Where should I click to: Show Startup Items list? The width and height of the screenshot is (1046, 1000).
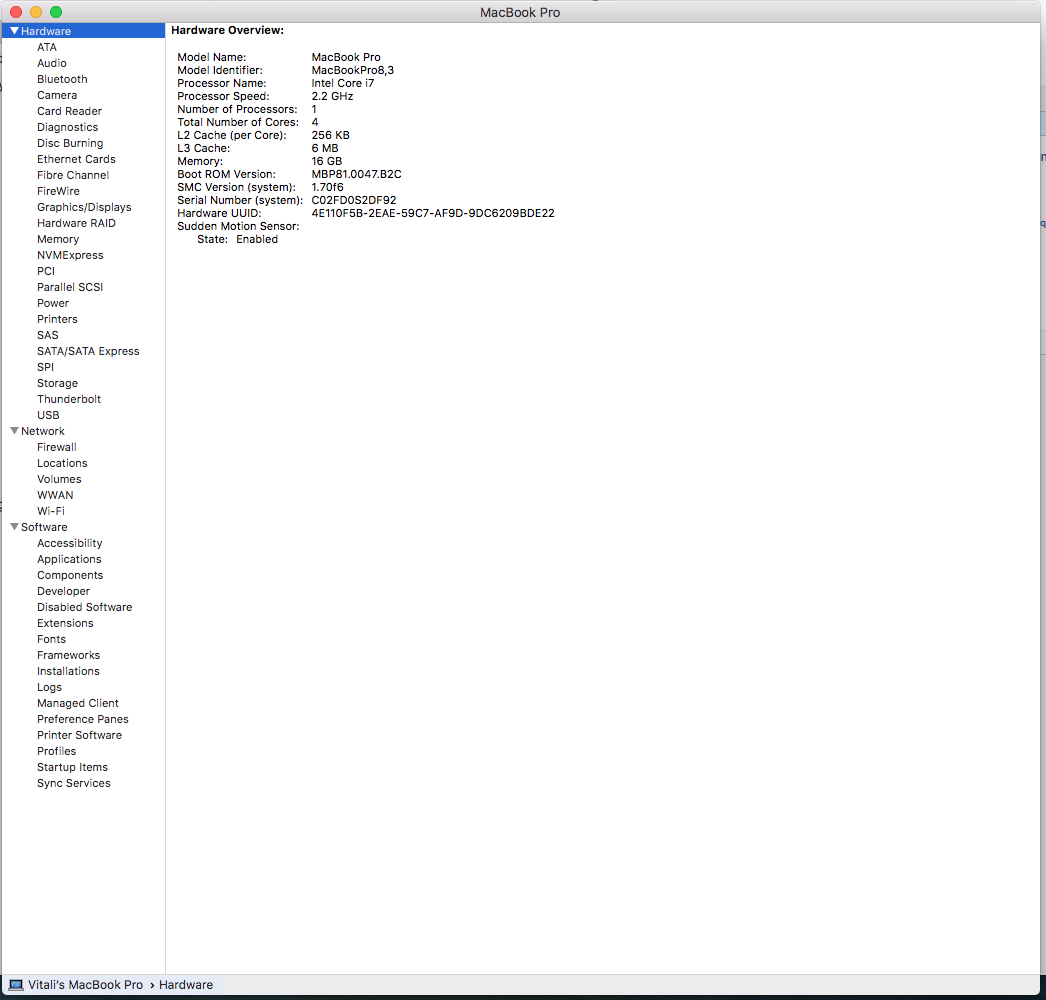coord(72,767)
